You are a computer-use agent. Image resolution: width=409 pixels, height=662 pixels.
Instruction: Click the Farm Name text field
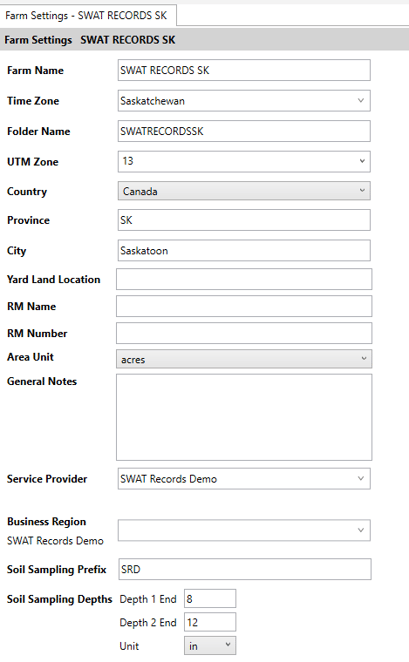(x=244, y=70)
